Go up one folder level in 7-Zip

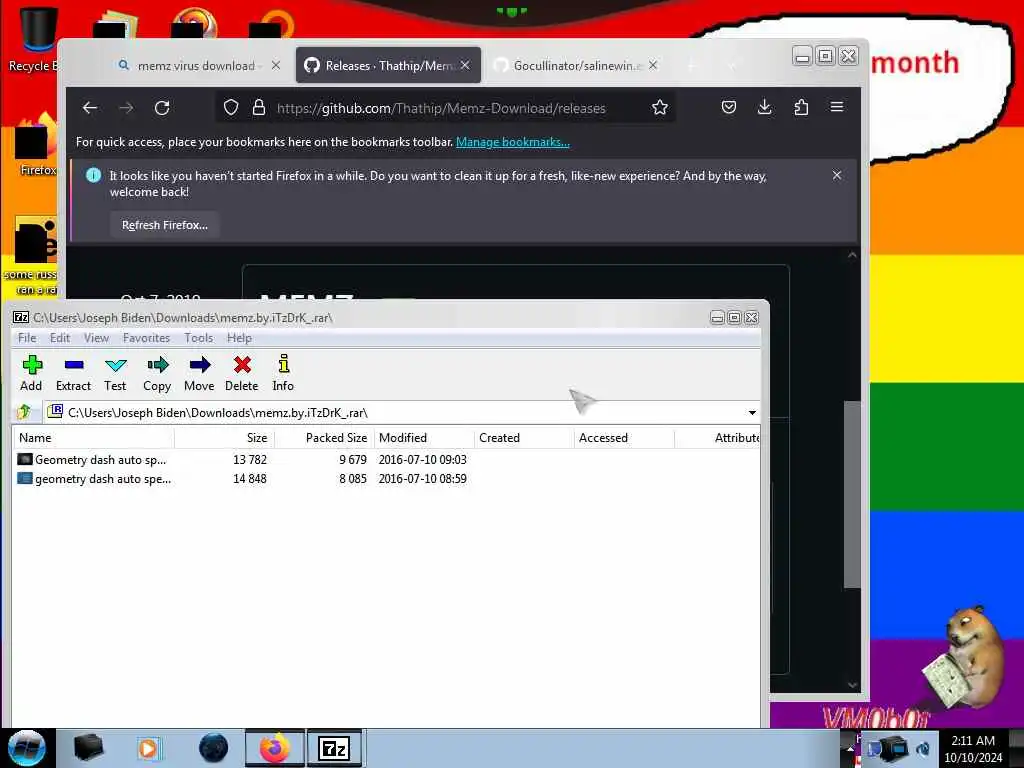click(25, 412)
